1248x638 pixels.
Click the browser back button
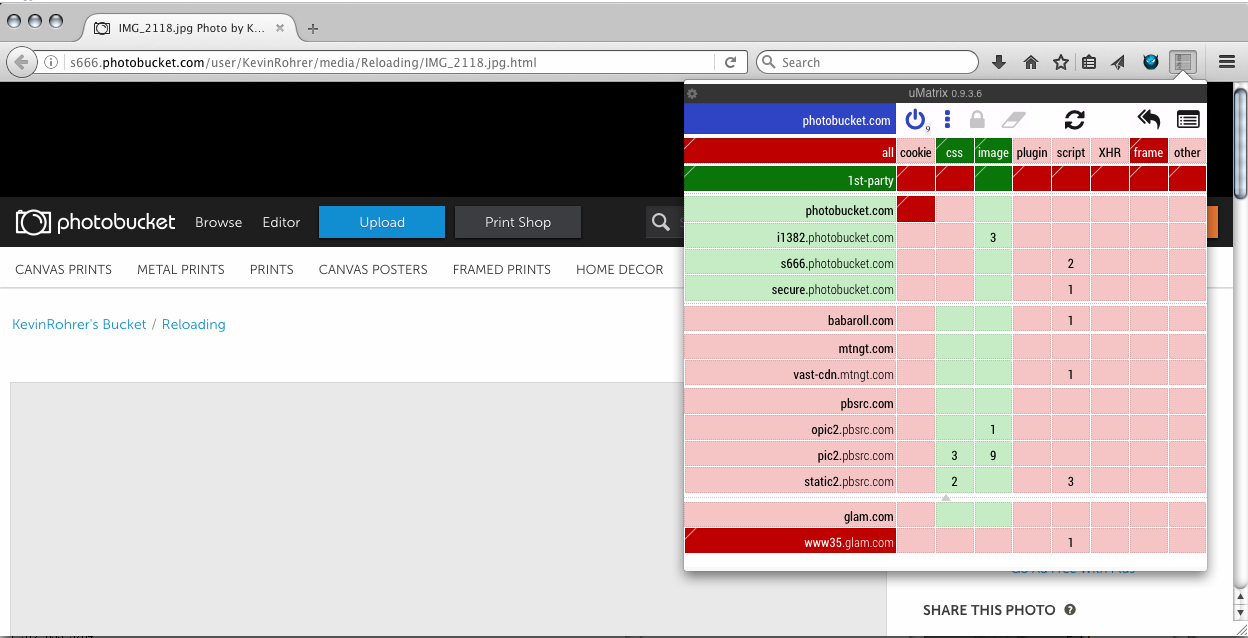coord(22,62)
